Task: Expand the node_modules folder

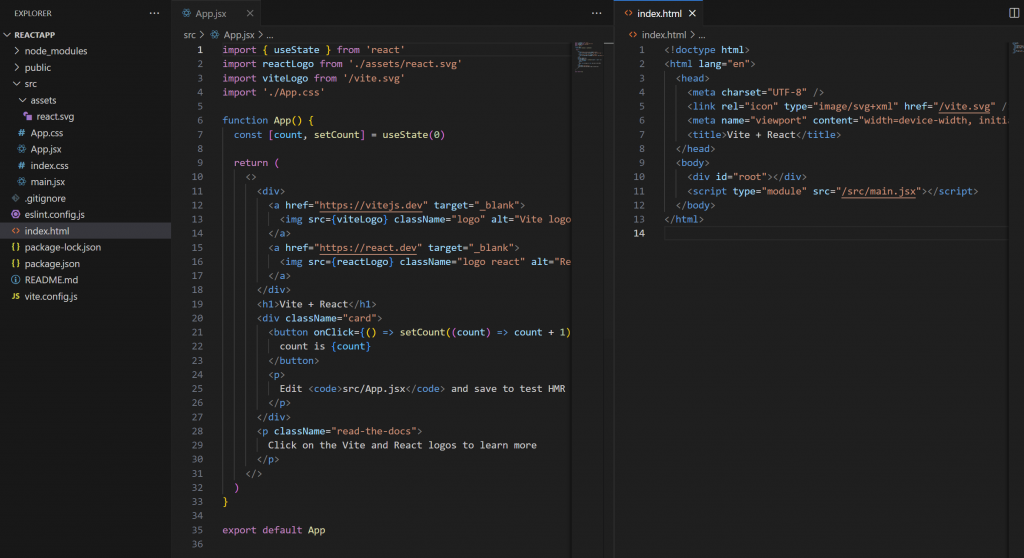Action: click(86, 51)
